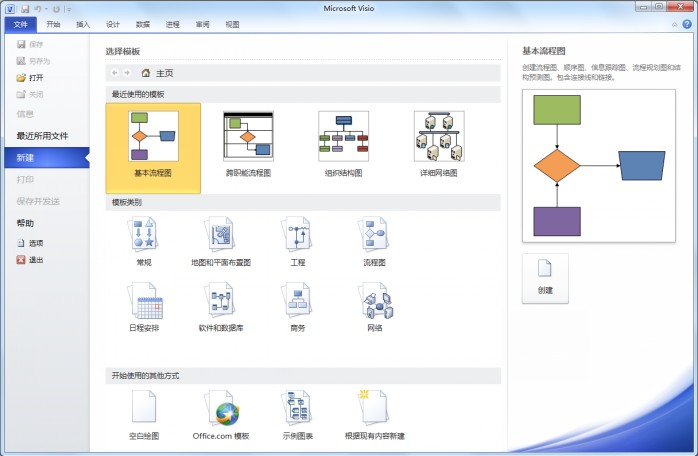Screen dimensions: 698x456
Task: Select the 详细网络图 template
Action: tap(439, 145)
